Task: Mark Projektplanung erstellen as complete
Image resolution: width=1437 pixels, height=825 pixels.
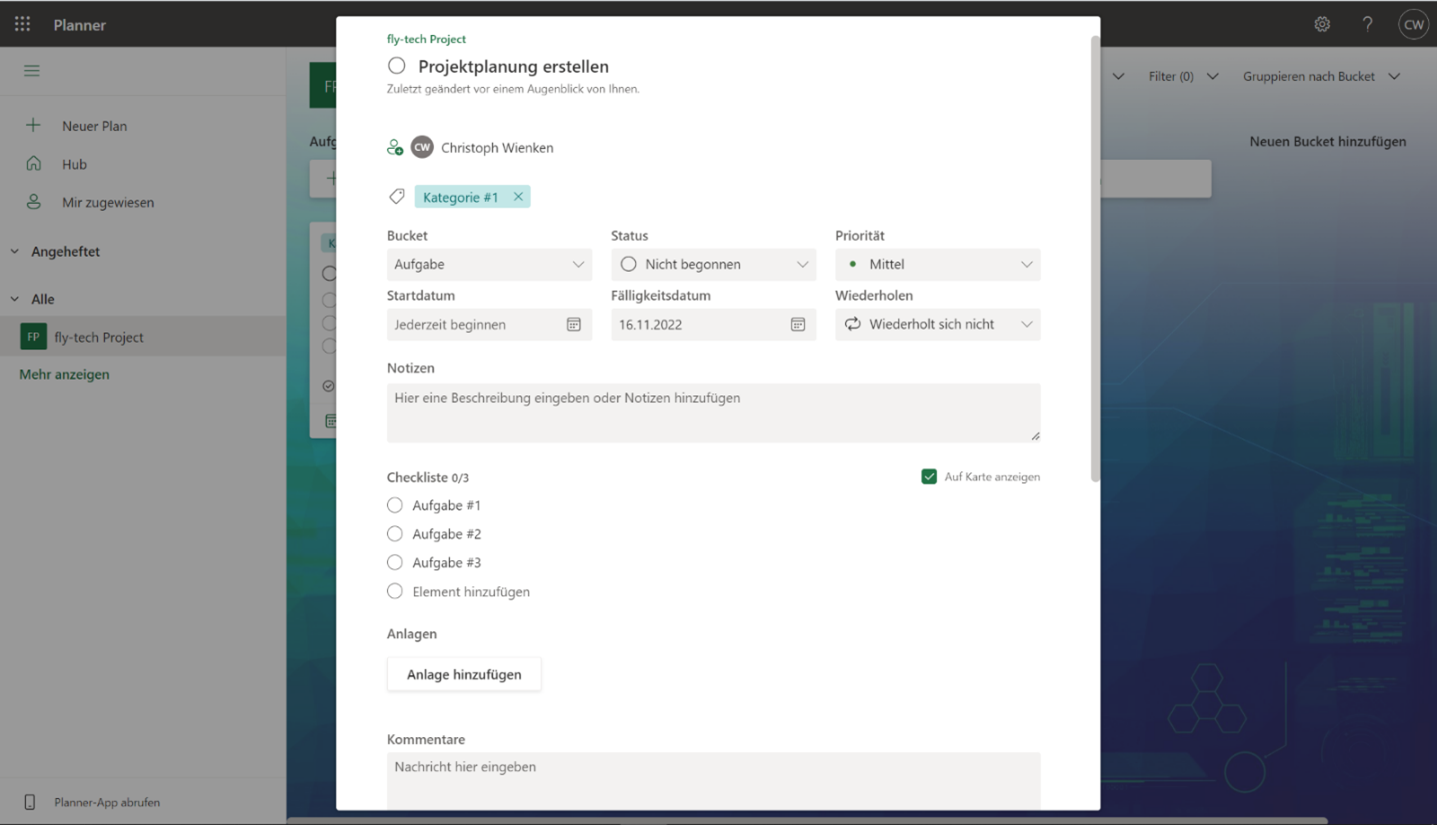Action: [x=396, y=65]
